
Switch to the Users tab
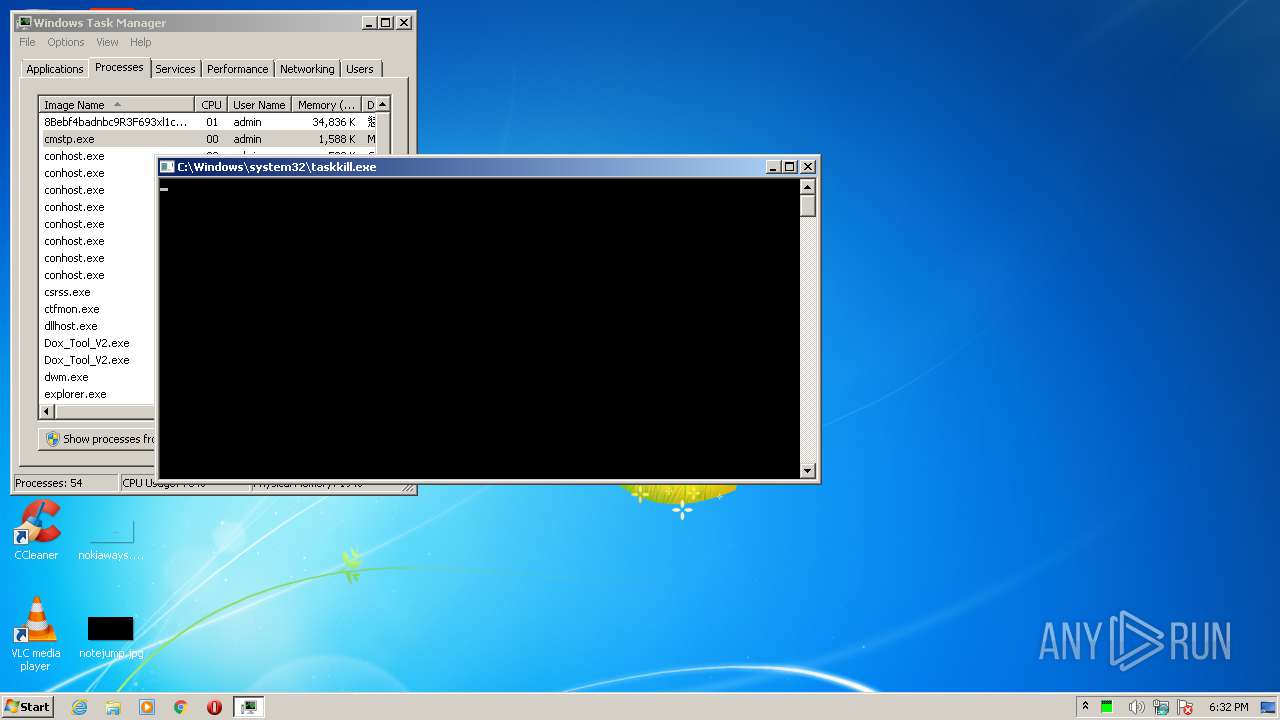coord(360,69)
